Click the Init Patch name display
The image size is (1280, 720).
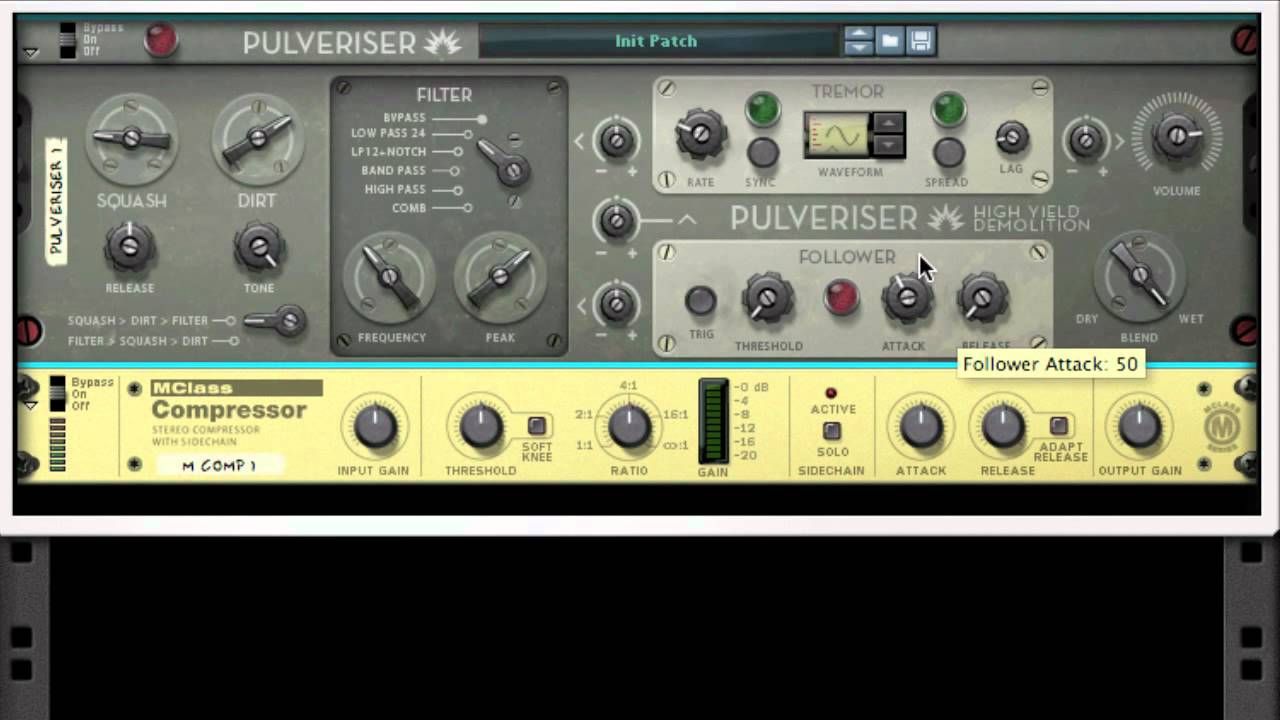click(656, 41)
